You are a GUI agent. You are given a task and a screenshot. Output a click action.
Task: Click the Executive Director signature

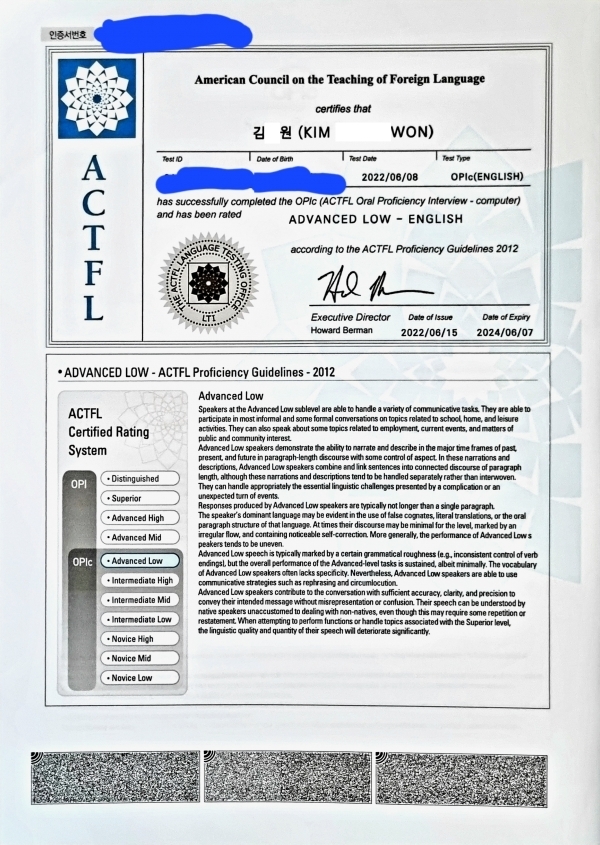(375, 286)
